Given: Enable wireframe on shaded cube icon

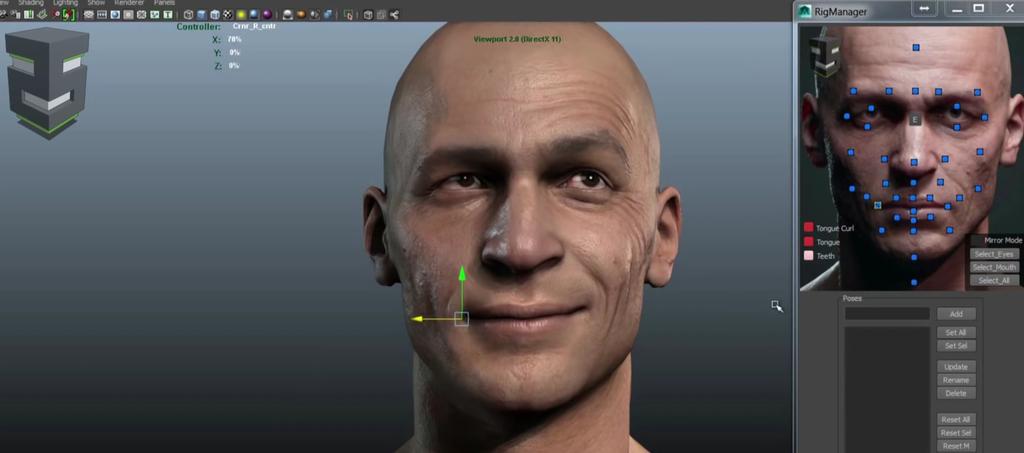Looking at the screenshot, I should point(215,14).
